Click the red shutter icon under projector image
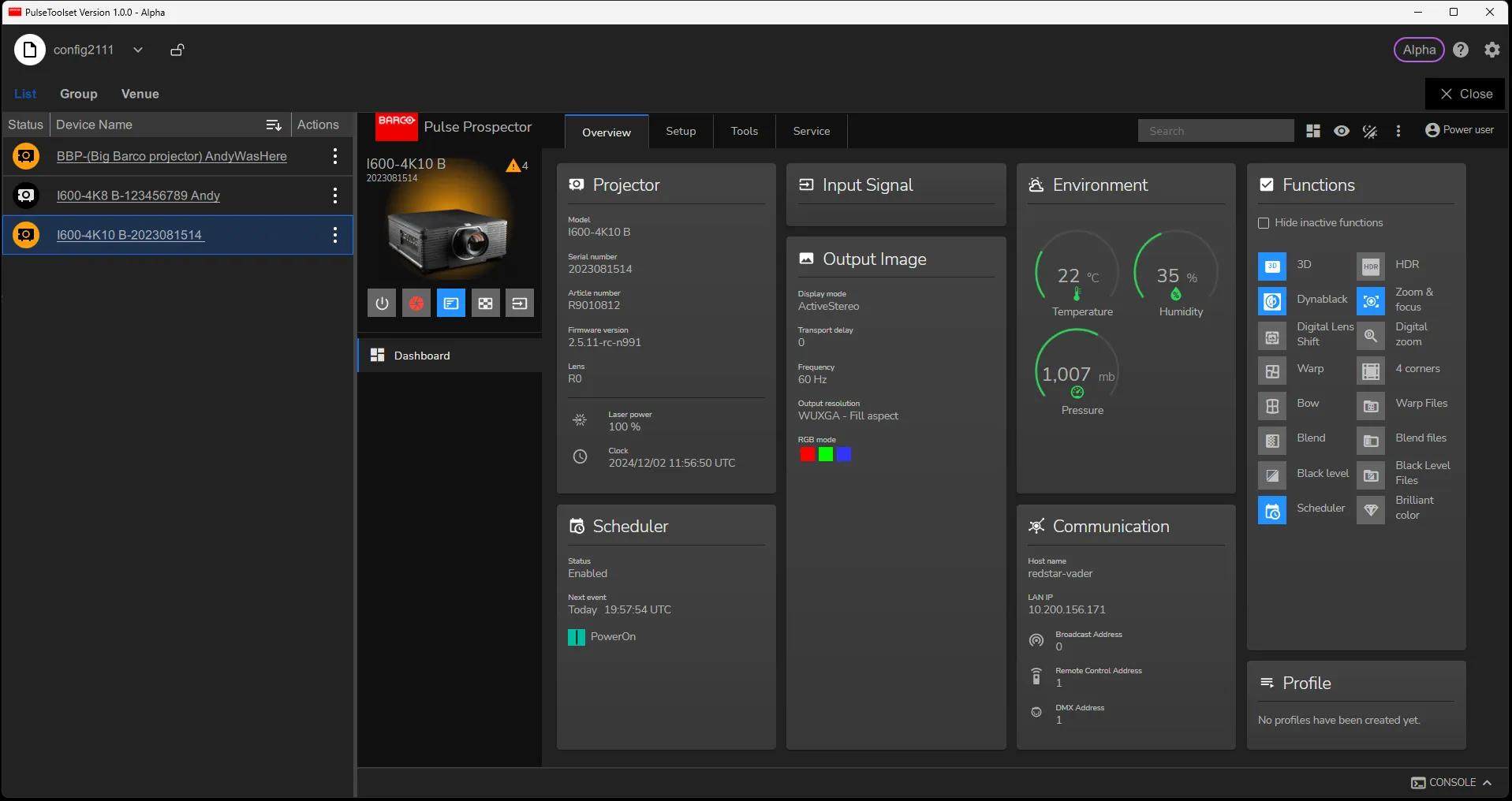1512x801 pixels. coord(416,304)
